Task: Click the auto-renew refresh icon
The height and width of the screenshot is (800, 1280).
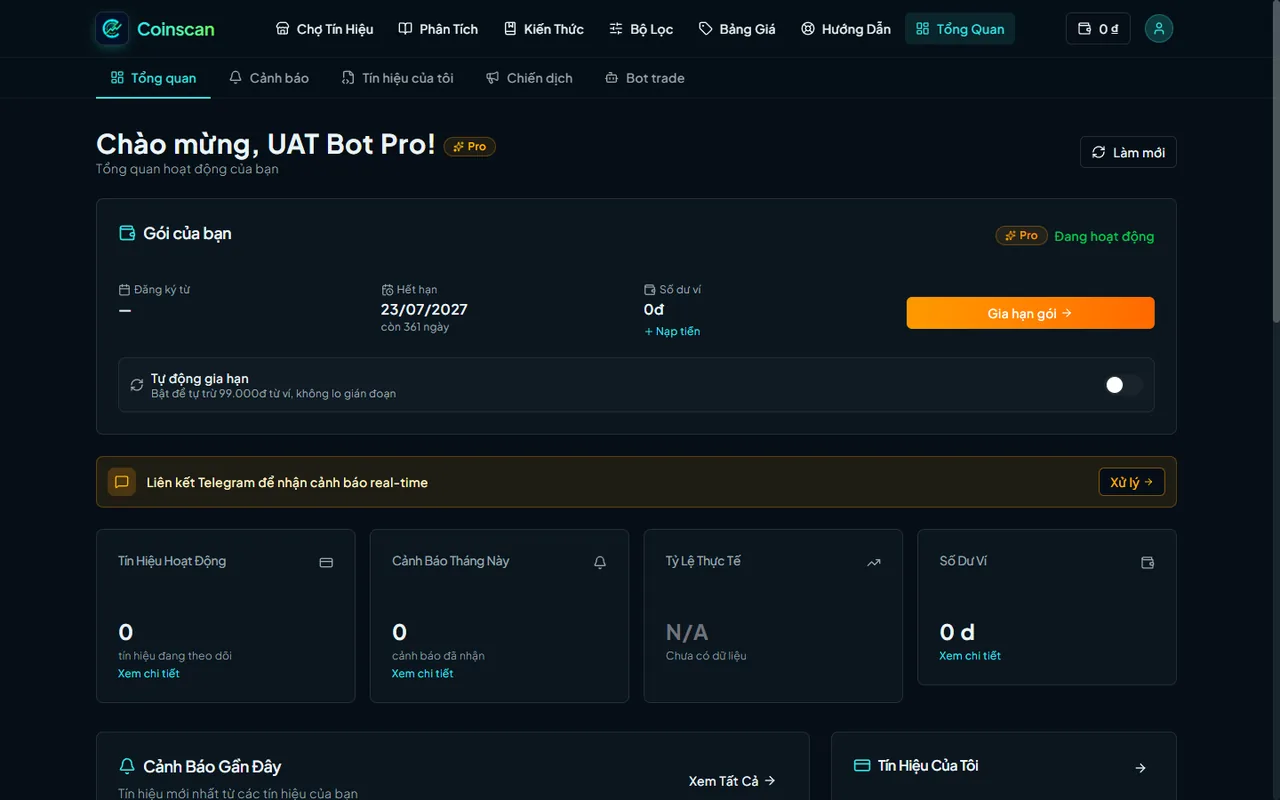Action: coord(137,385)
